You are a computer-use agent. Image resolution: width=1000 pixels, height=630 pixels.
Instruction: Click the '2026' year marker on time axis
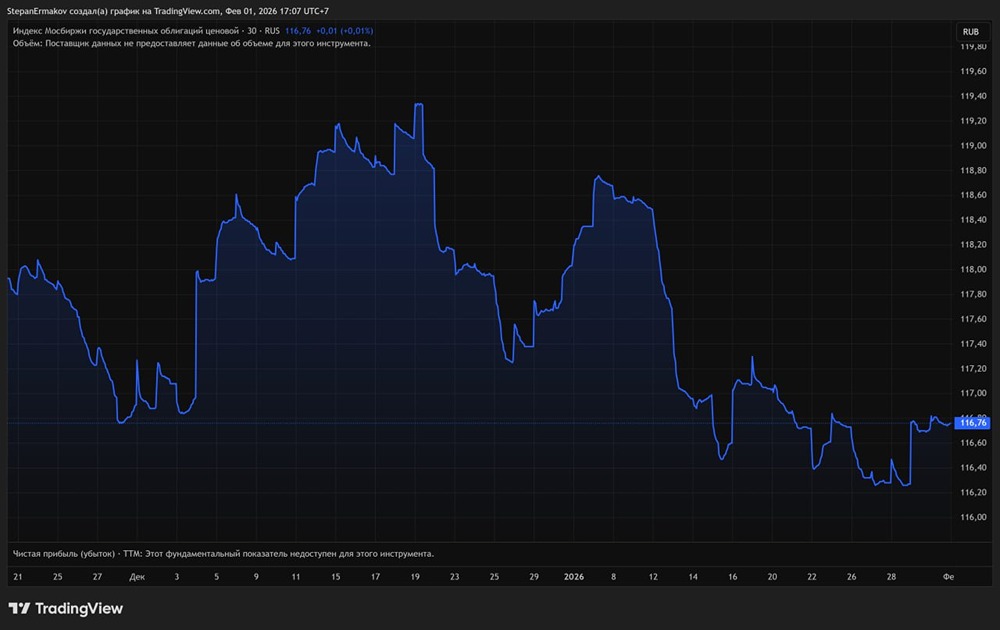click(x=574, y=577)
